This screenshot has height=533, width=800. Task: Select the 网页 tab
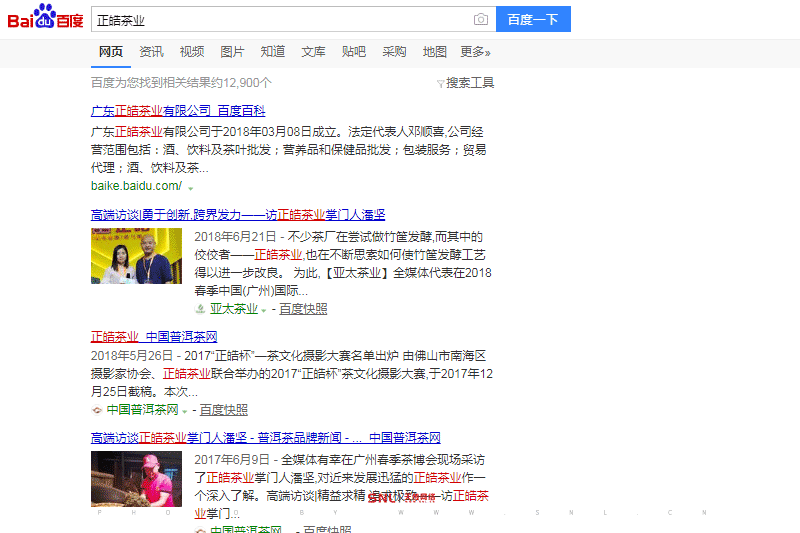point(111,52)
